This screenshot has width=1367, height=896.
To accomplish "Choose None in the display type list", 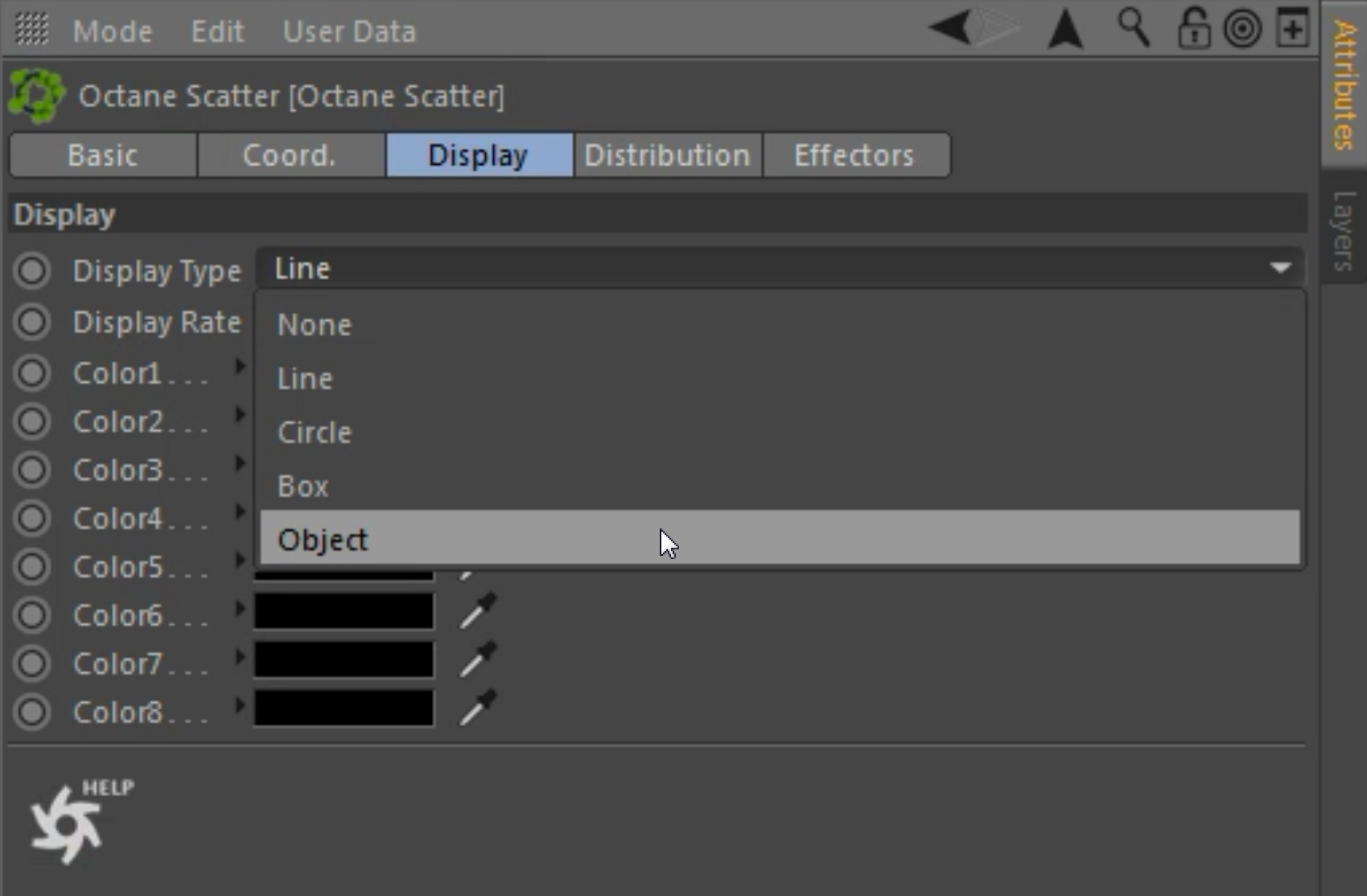I will click(780, 325).
